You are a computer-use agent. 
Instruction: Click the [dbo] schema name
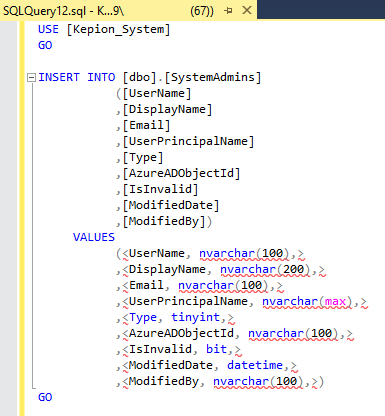point(139,77)
